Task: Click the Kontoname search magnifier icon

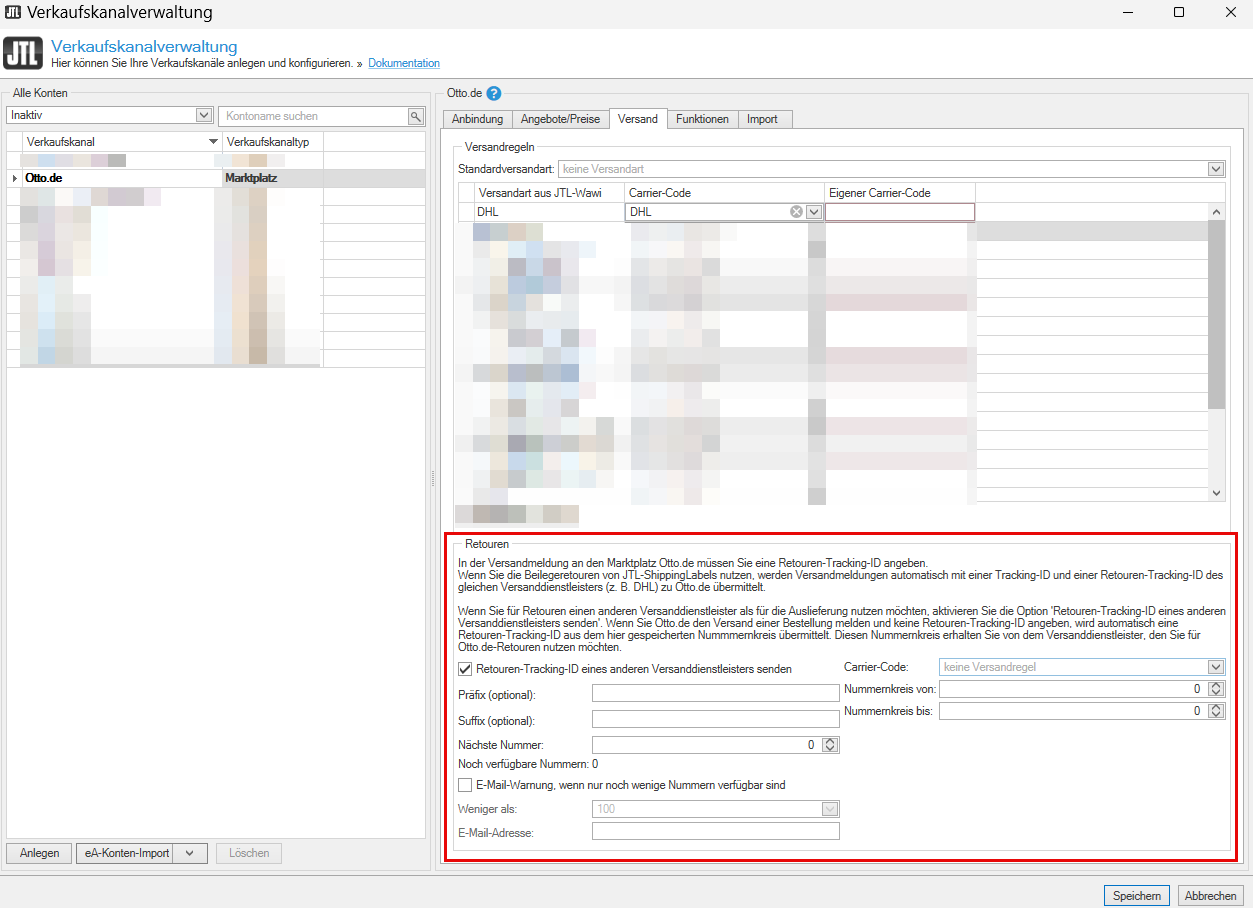Action: (x=416, y=116)
